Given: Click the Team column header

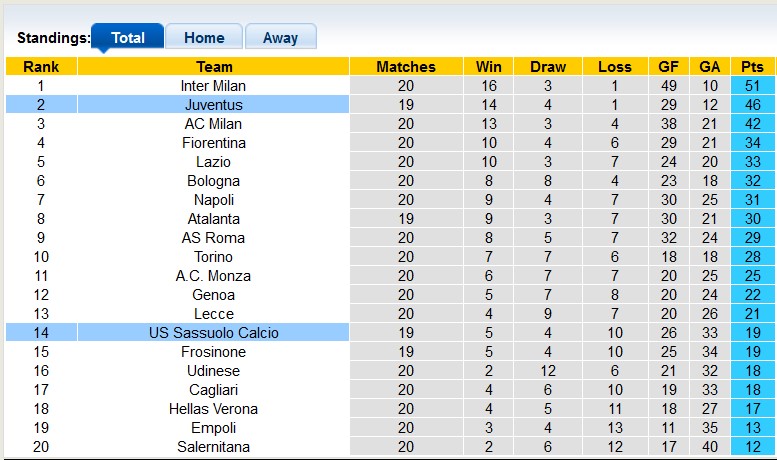Looking at the screenshot, I should 214,67.
